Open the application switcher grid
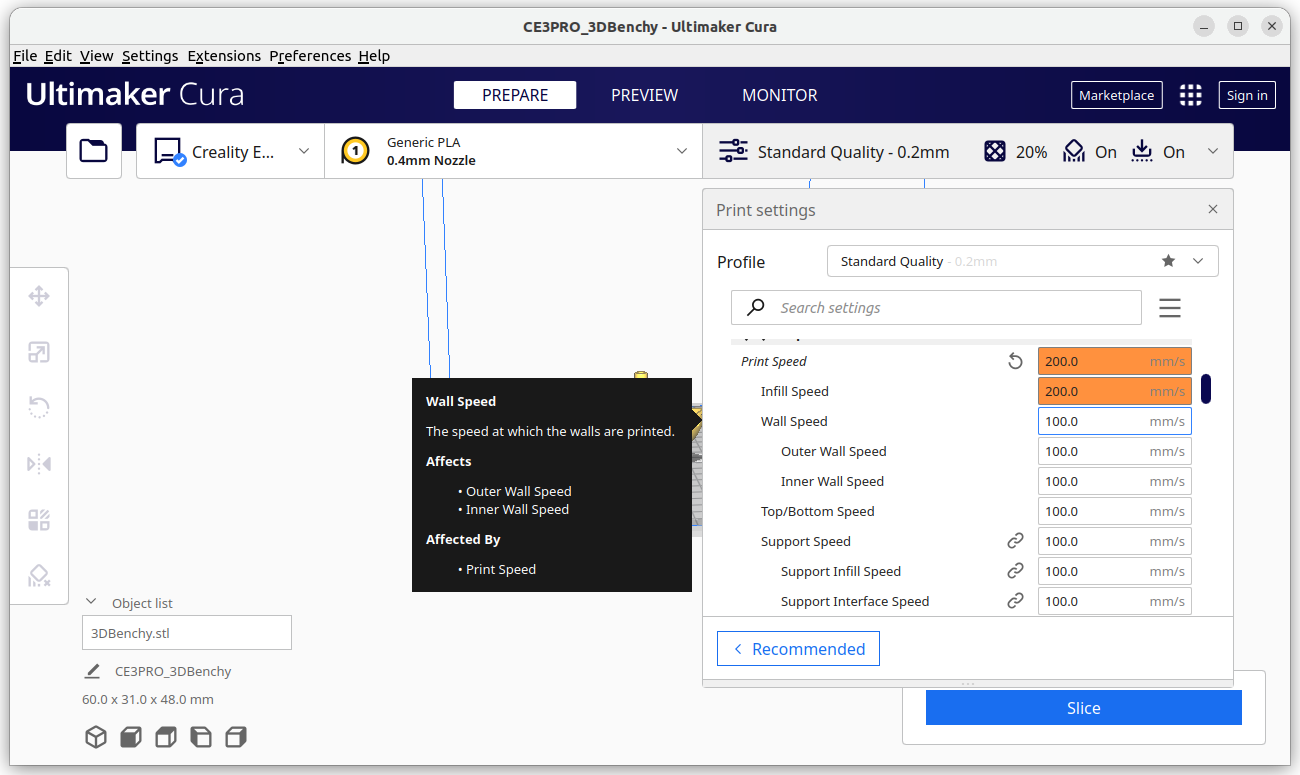Viewport: 1300px width, 775px height. [1190, 95]
